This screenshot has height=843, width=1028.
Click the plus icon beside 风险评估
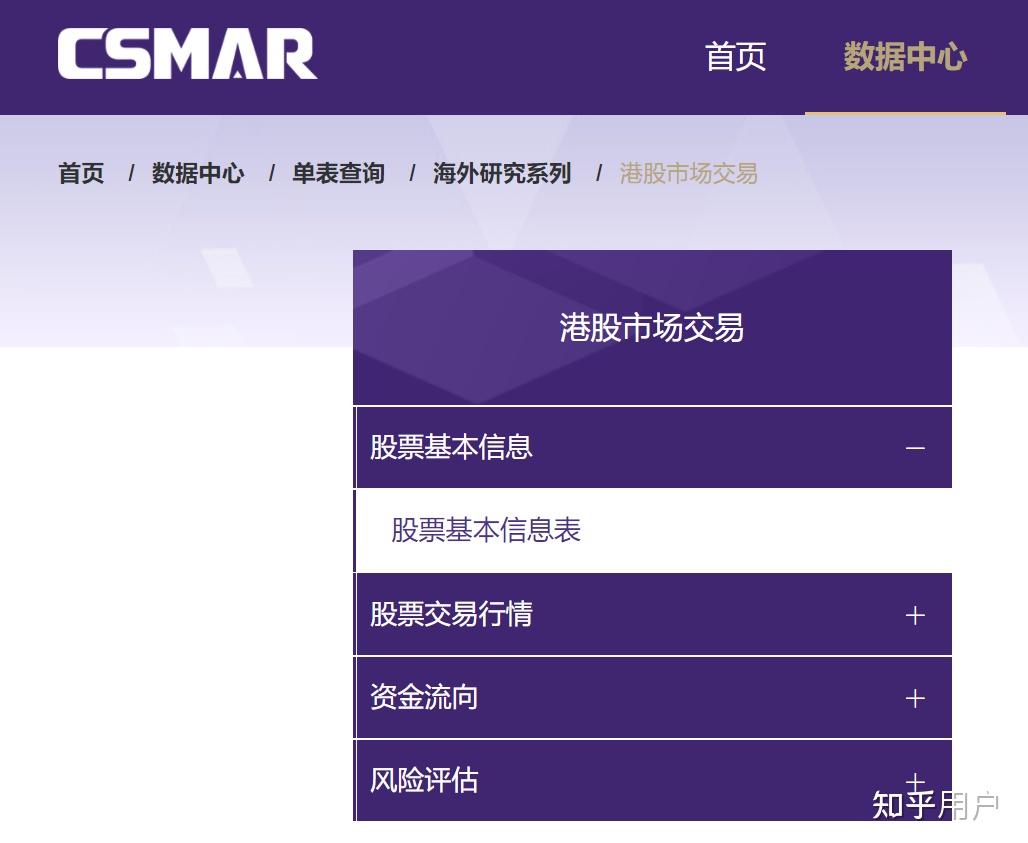pos(914,781)
